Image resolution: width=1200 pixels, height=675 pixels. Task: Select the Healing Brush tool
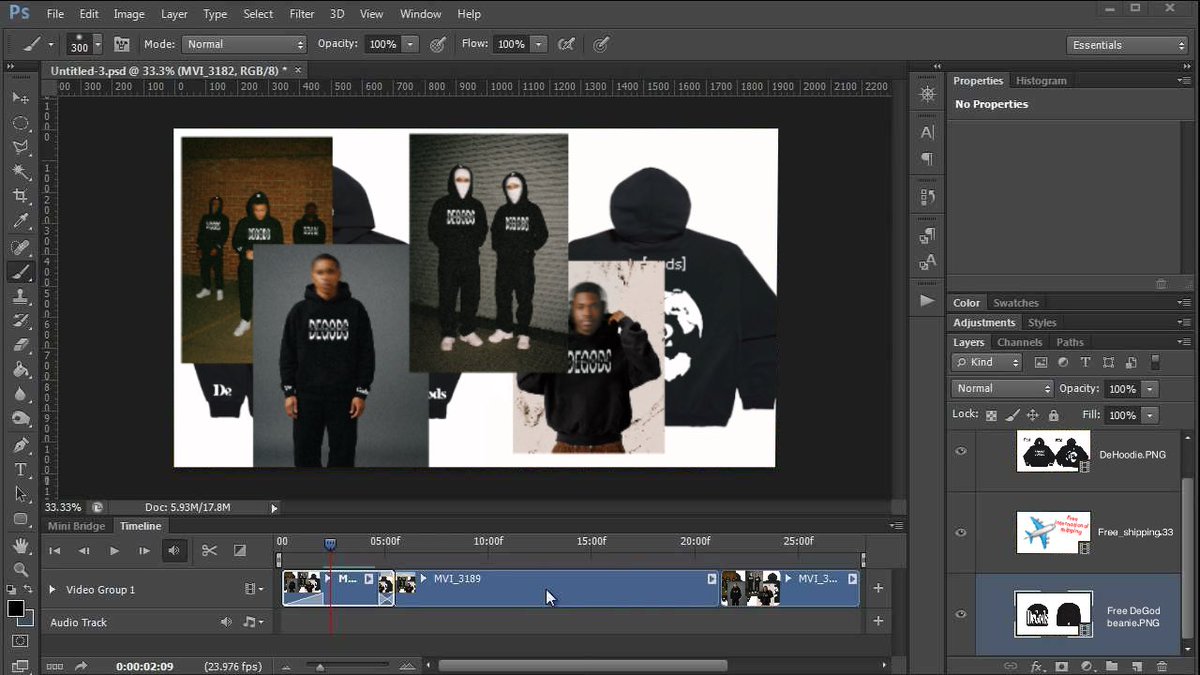coord(20,247)
